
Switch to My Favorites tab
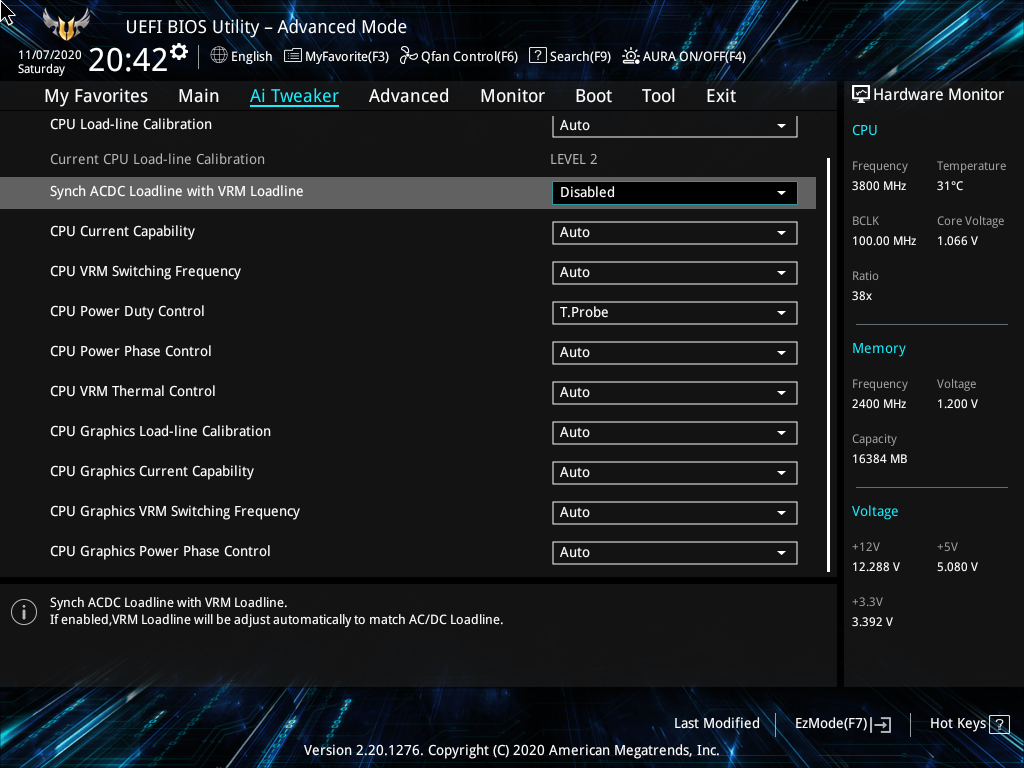(x=96, y=96)
